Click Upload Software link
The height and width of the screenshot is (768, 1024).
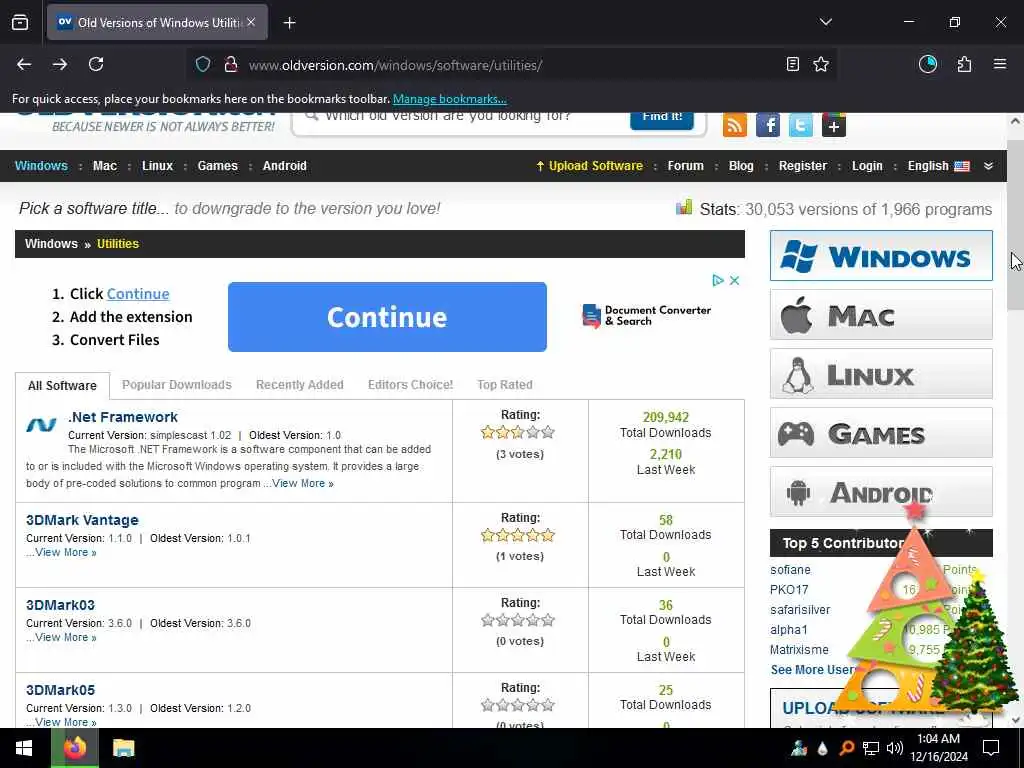coord(589,166)
